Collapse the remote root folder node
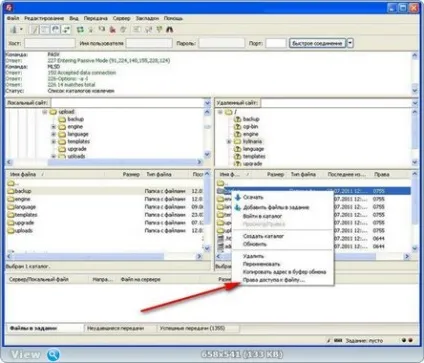The image size is (424, 363). point(220,112)
